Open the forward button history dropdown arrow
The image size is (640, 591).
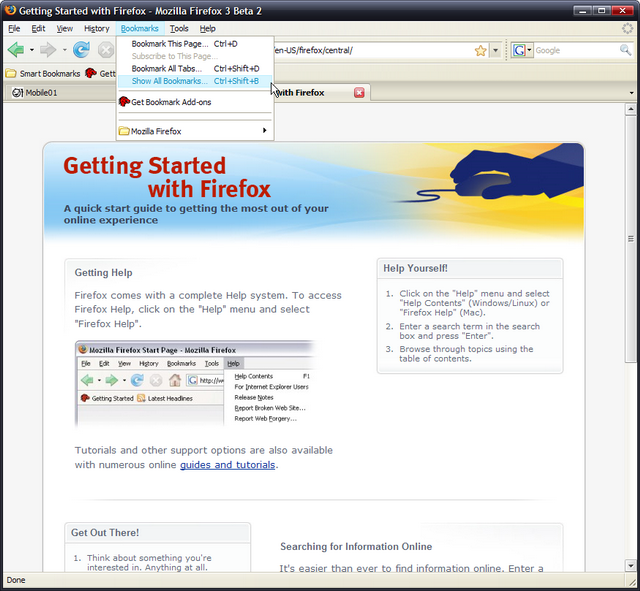point(64,50)
